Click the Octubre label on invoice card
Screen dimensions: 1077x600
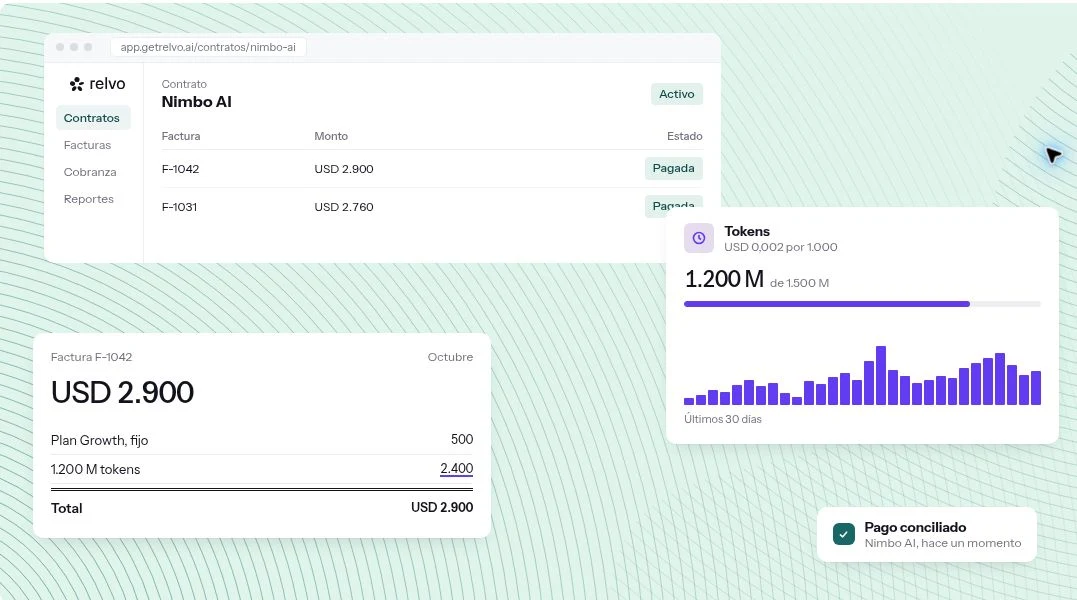tap(450, 357)
